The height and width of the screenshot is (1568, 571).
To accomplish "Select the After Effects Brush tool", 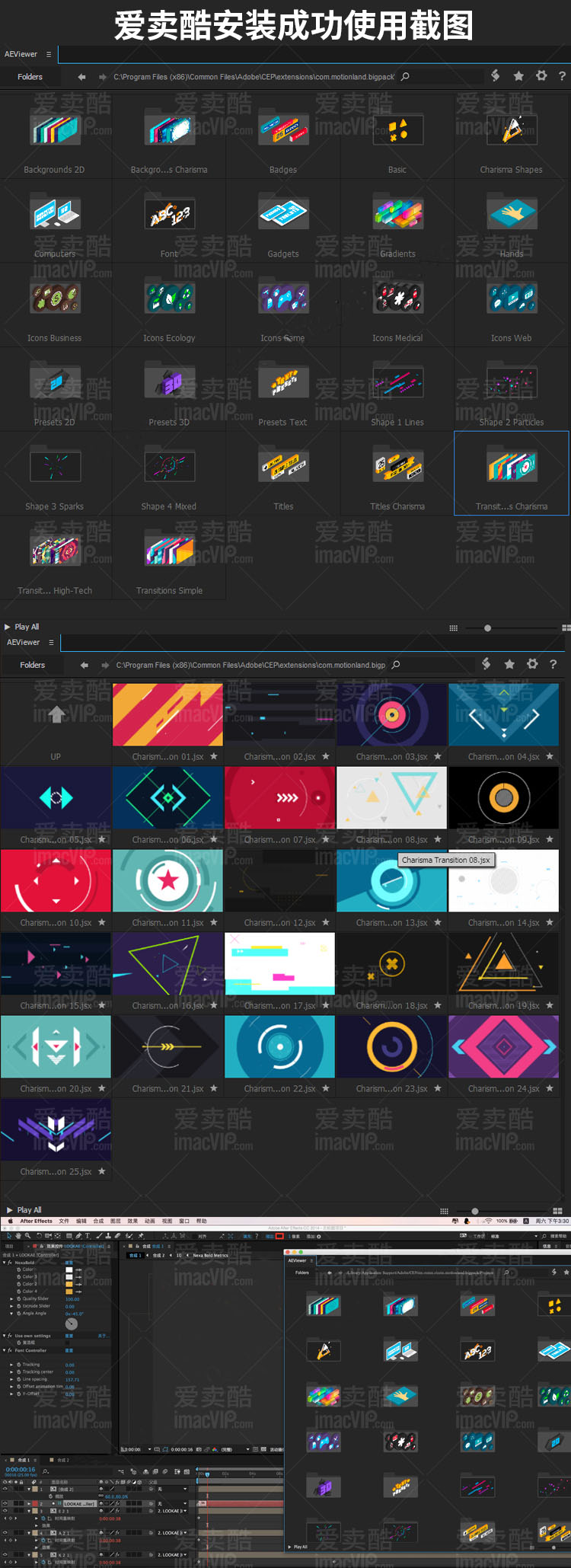I will [100, 1236].
